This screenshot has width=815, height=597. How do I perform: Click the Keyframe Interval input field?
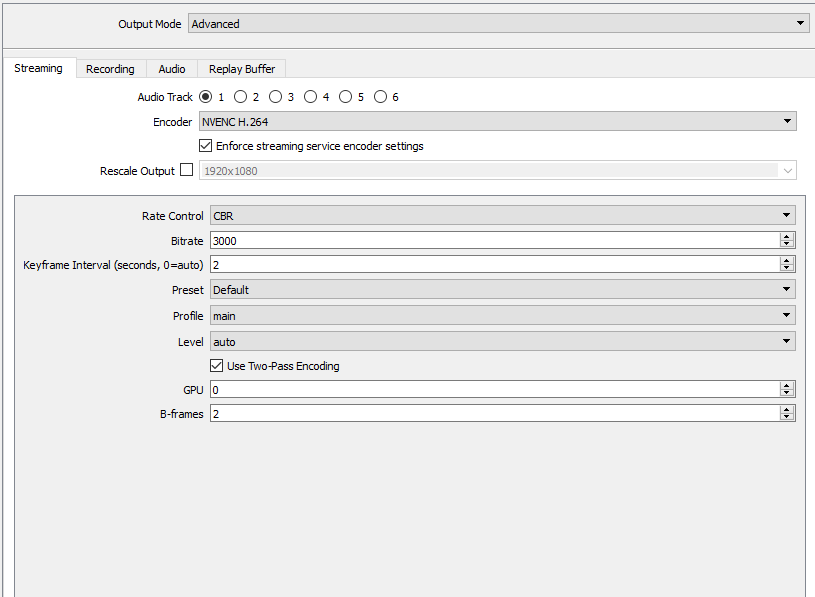pyautogui.click(x=495, y=264)
